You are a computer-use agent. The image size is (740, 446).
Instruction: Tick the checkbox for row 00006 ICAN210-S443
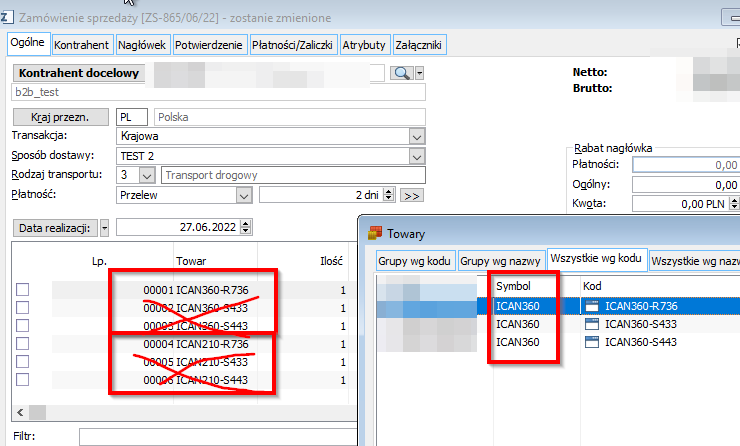(x=23, y=380)
